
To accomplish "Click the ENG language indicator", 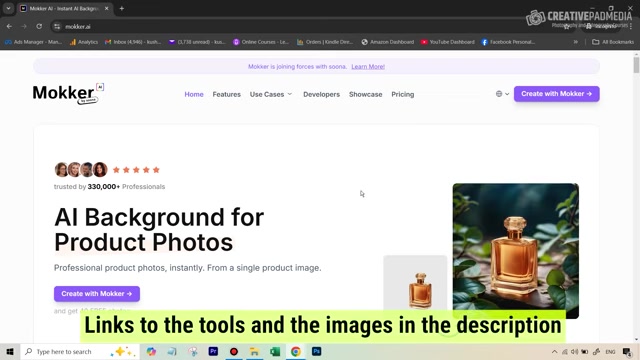I will click(610, 352).
